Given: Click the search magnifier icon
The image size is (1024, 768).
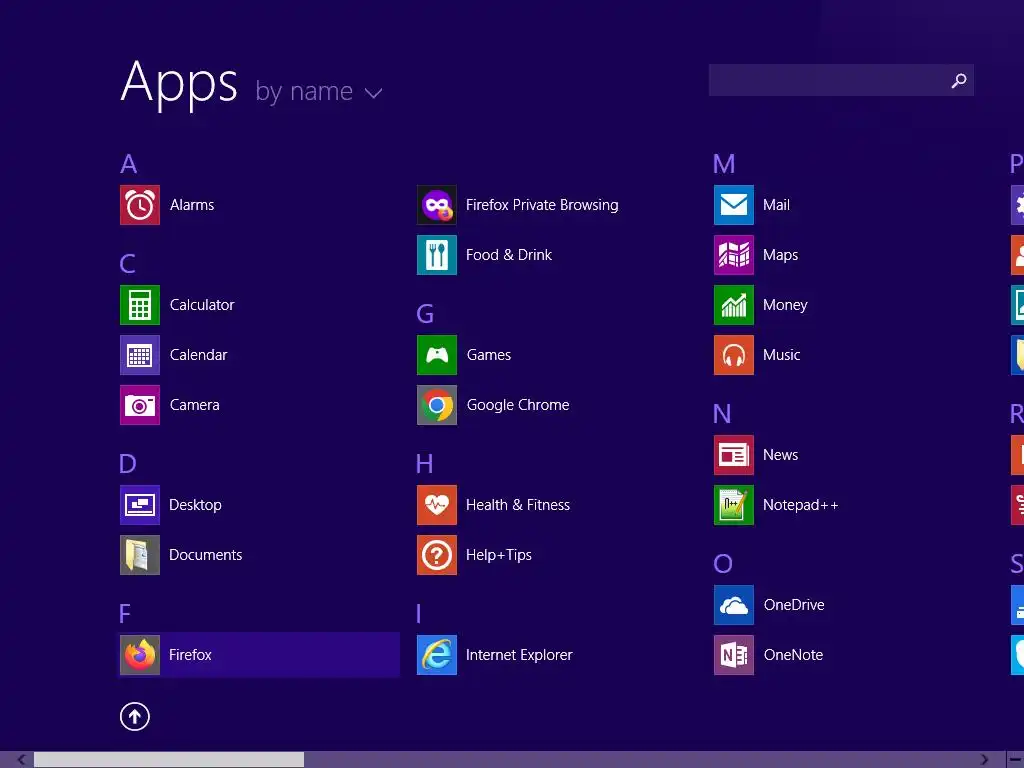Looking at the screenshot, I should click(959, 80).
